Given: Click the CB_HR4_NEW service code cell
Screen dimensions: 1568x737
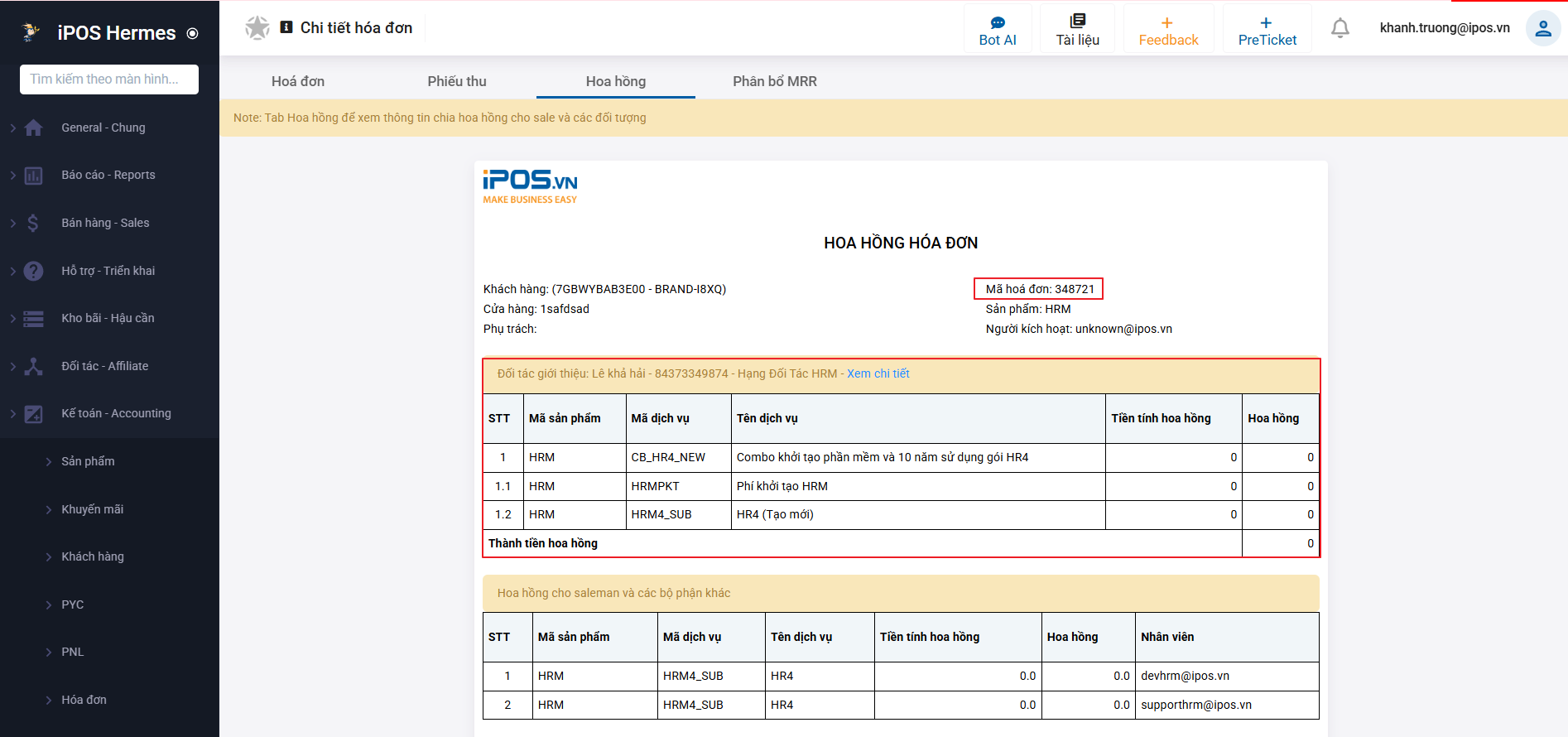Looking at the screenshot, I should coord(679,458).
